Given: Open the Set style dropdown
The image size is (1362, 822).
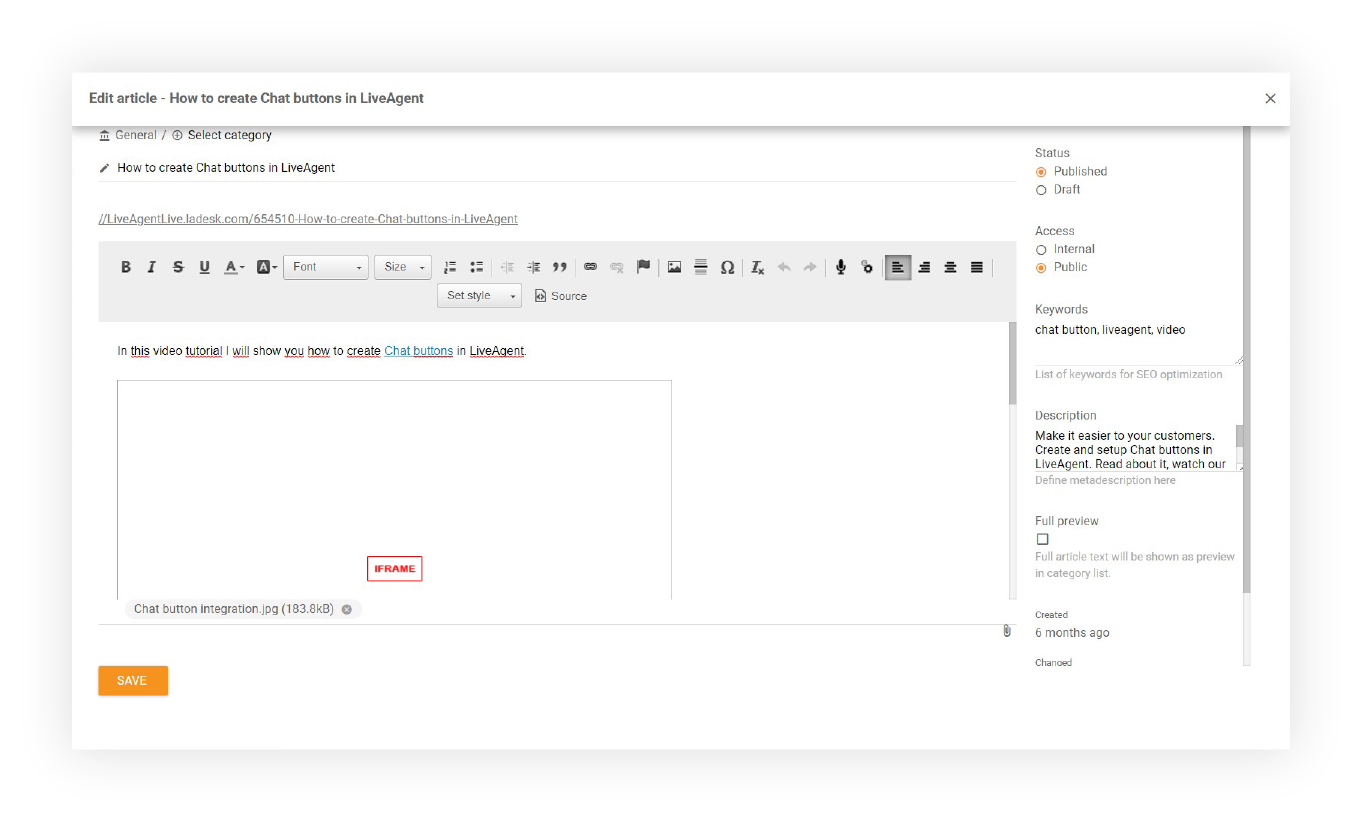Looking at the screenshot, I should (478, 295).
